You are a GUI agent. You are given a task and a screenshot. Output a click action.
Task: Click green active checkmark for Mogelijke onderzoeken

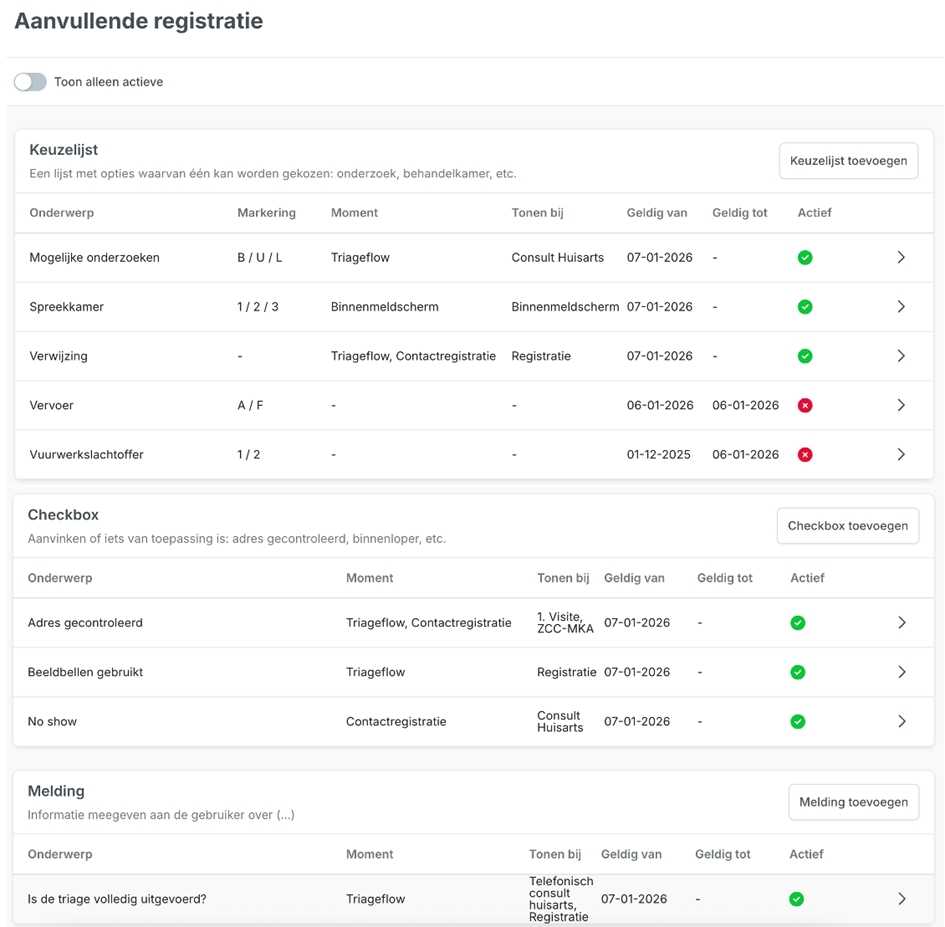tap(805, 258)
